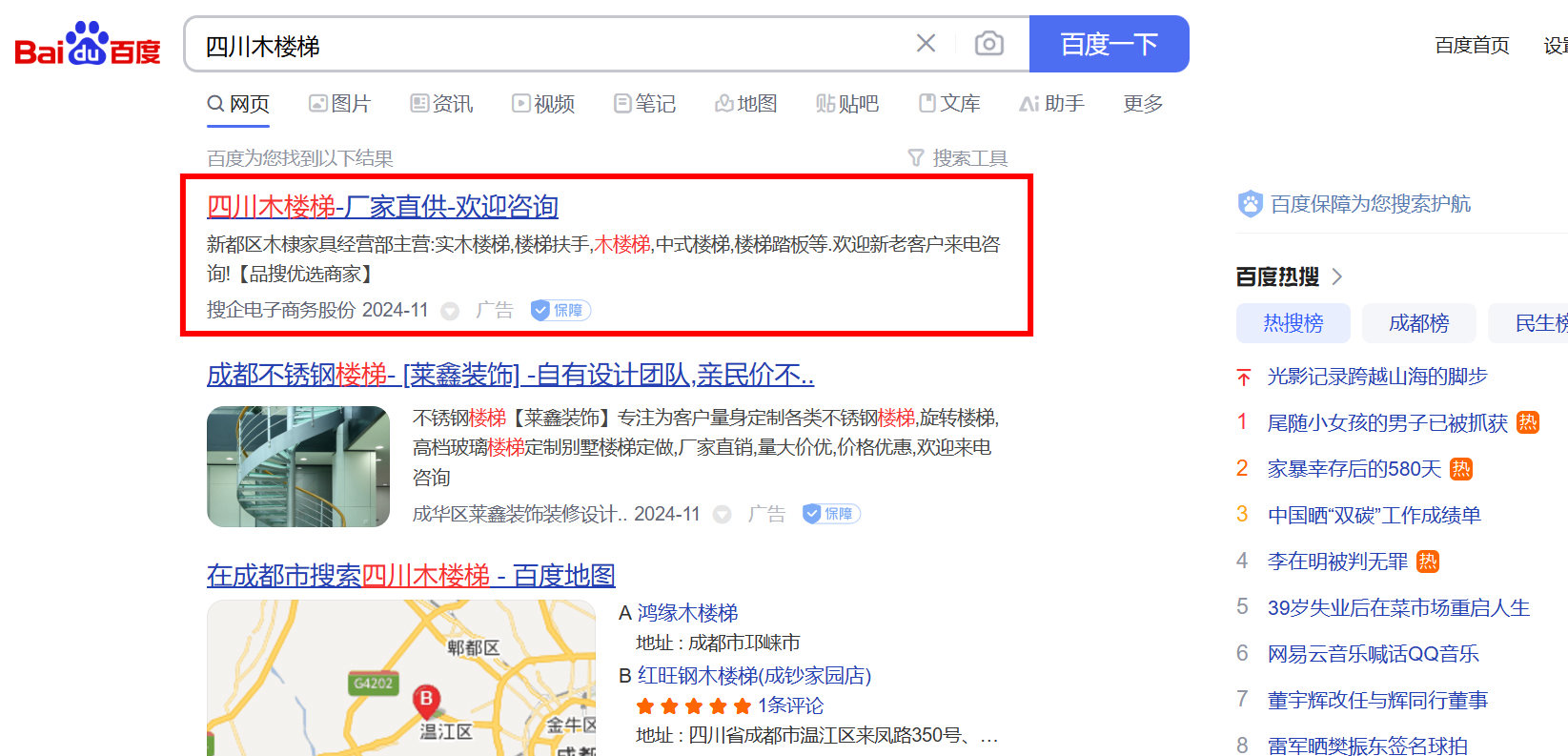Image resolution: width=1568 pixels, height=756 pixels.
Task: Click map marker B on the map
Action: pos(426,701)
